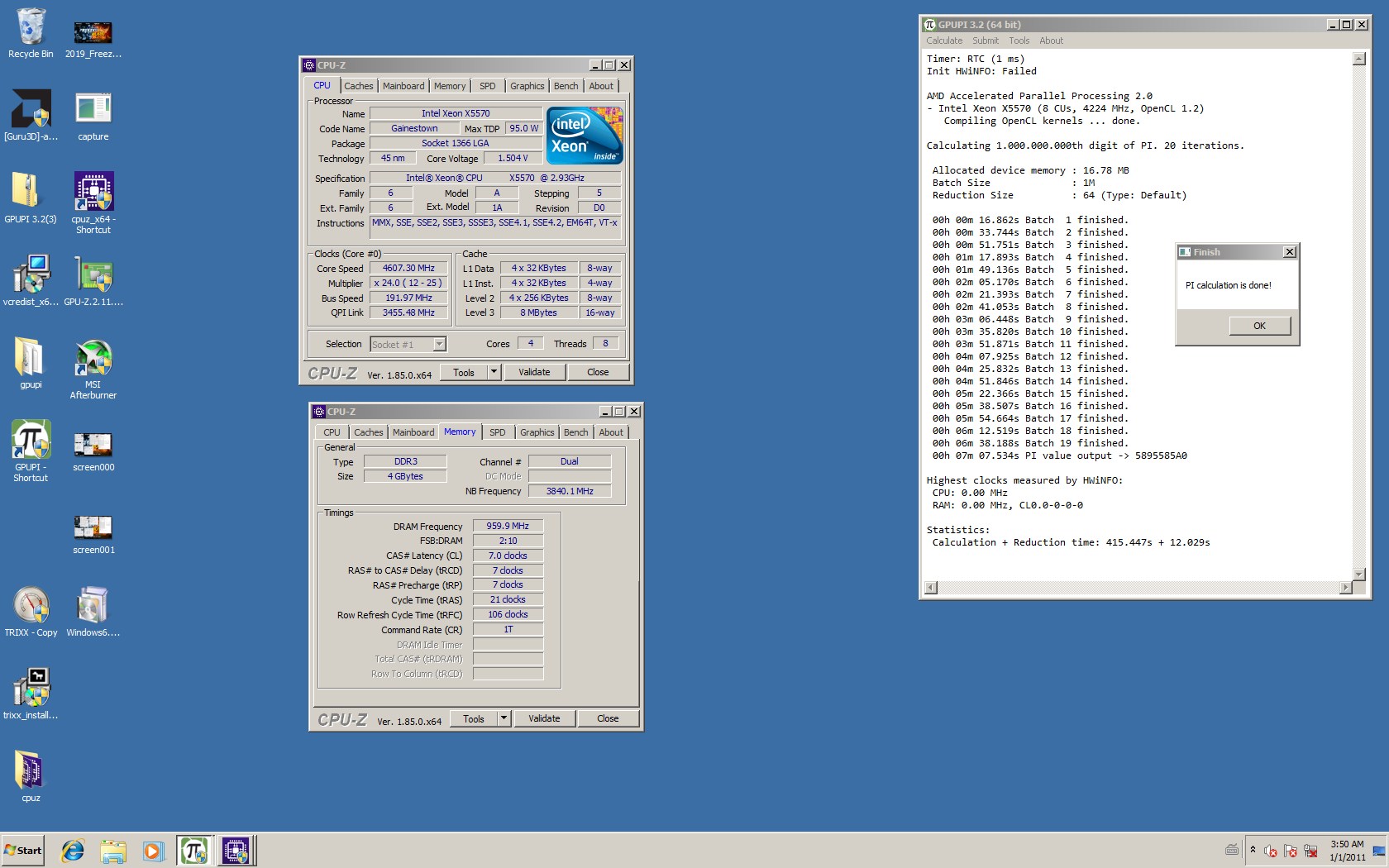Open the Guru3D installer desktop icon
The image size is (1389, 868).
click(x=31, y=116)
